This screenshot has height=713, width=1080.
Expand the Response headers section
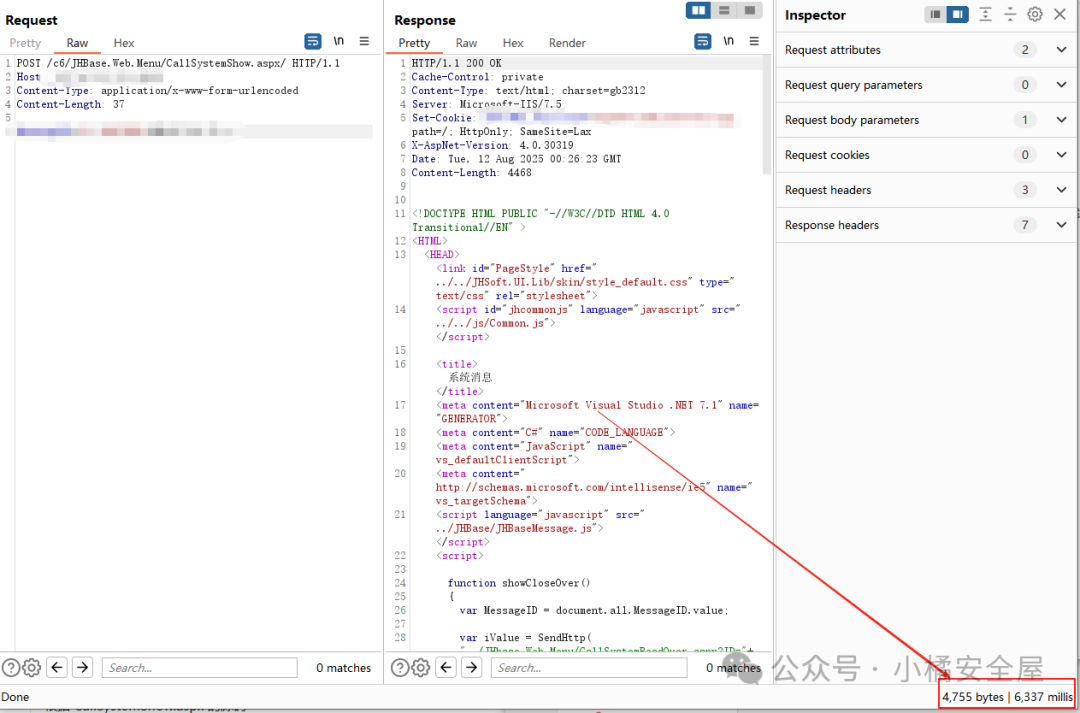1061,225
